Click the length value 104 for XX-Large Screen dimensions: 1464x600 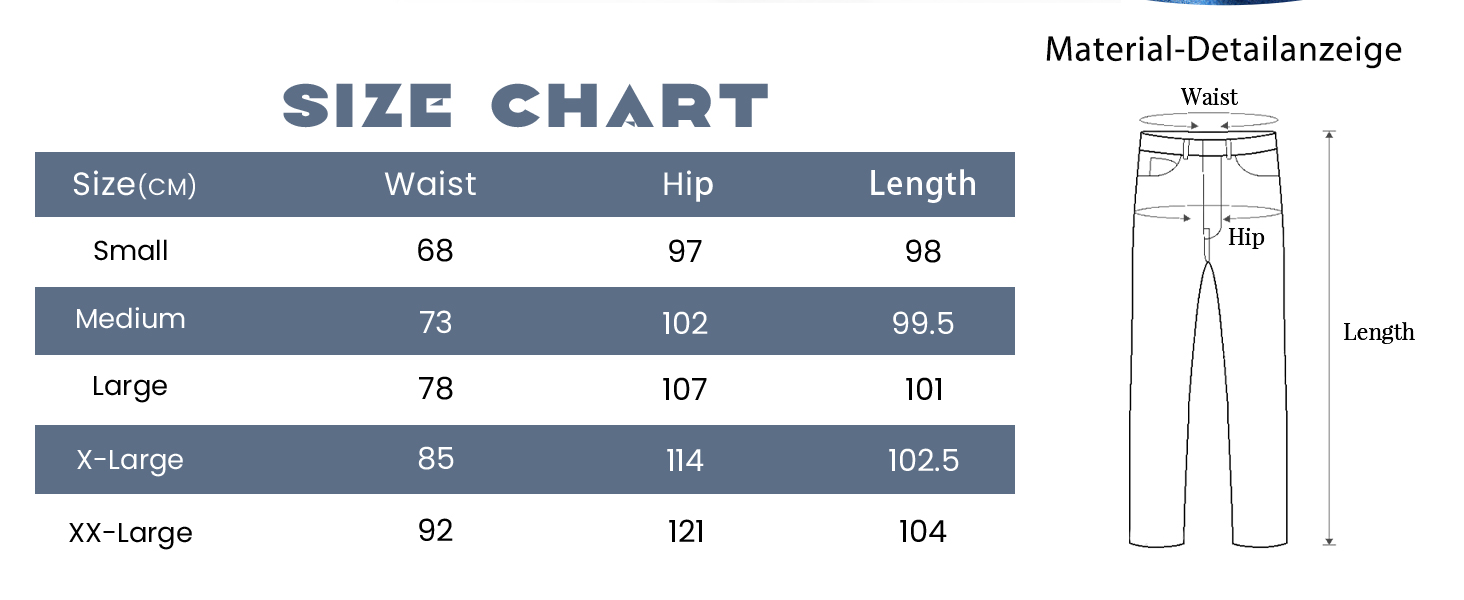coord(922,532)
